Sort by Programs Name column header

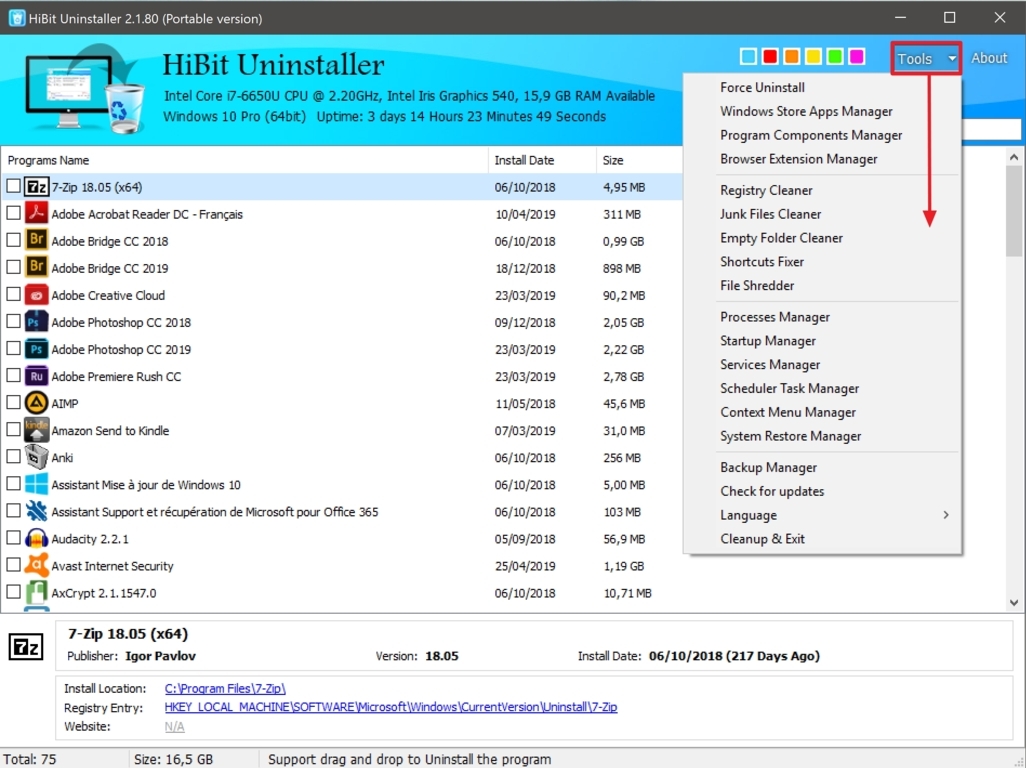(x=244, y=160)
